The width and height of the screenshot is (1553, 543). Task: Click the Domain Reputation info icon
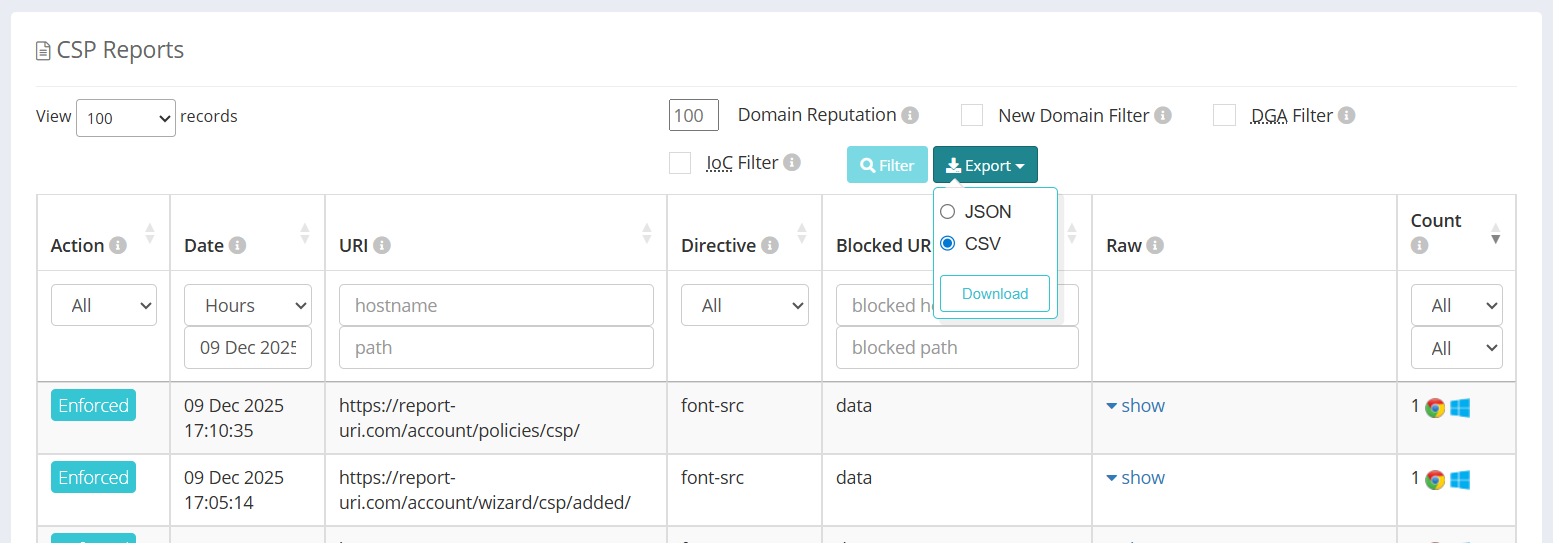[910, 116]
